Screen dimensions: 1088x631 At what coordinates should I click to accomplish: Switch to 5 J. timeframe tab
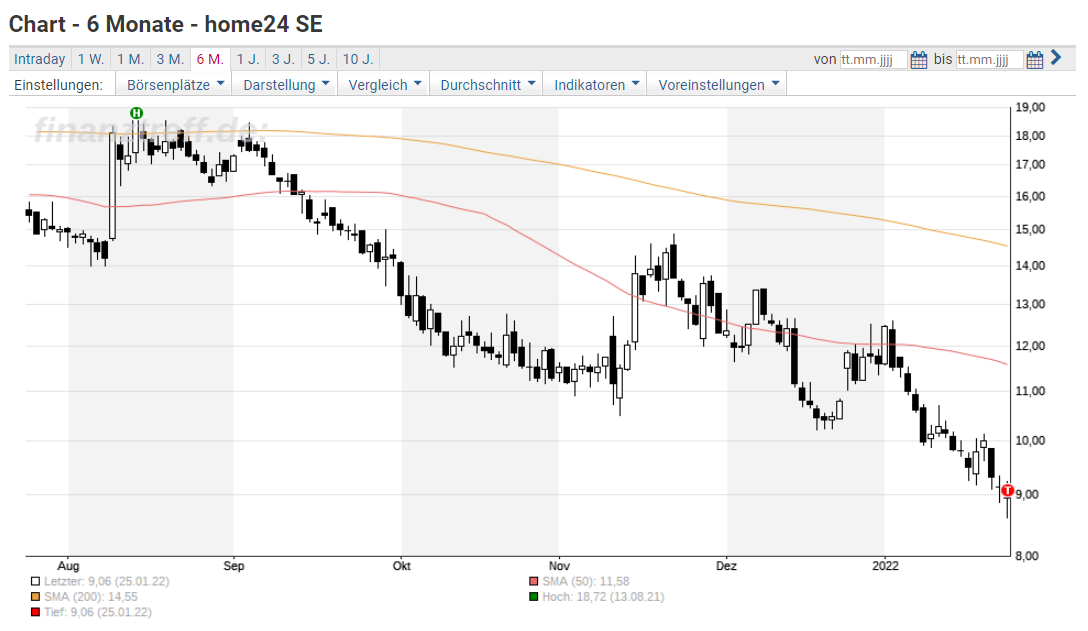pos(318,59)
